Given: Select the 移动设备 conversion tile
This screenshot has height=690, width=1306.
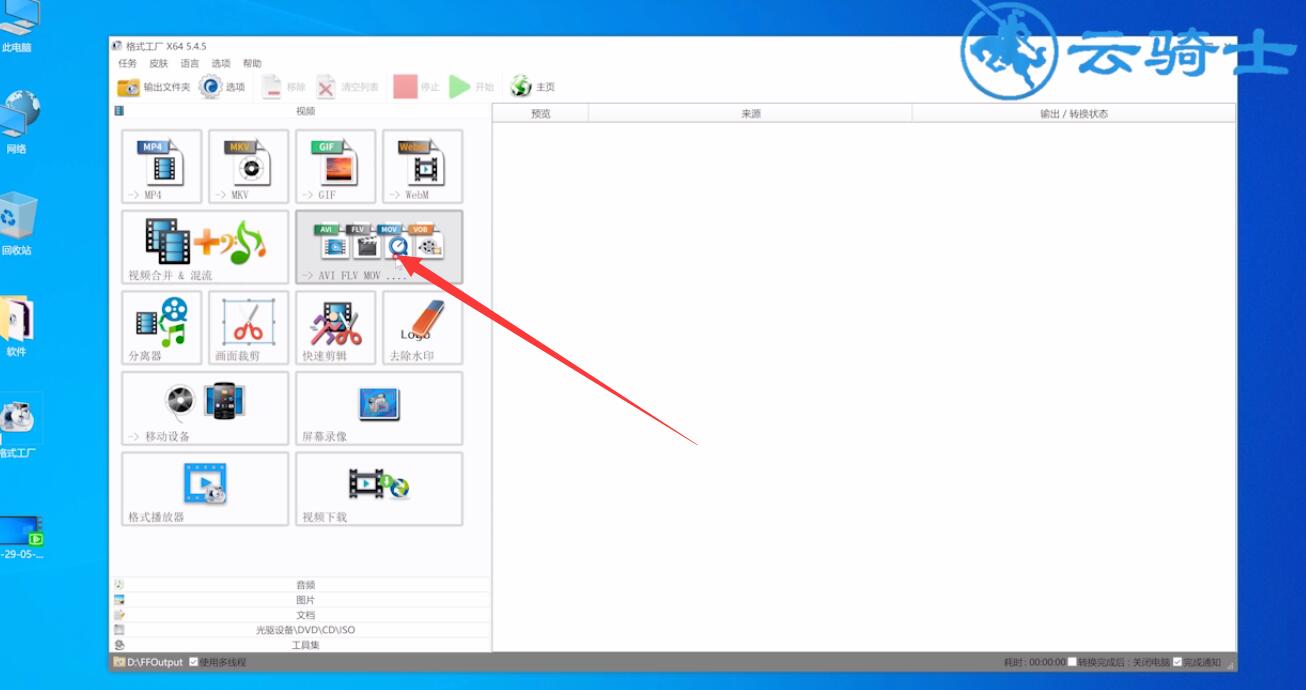Looking at the screenshot, I should (205, 409).
